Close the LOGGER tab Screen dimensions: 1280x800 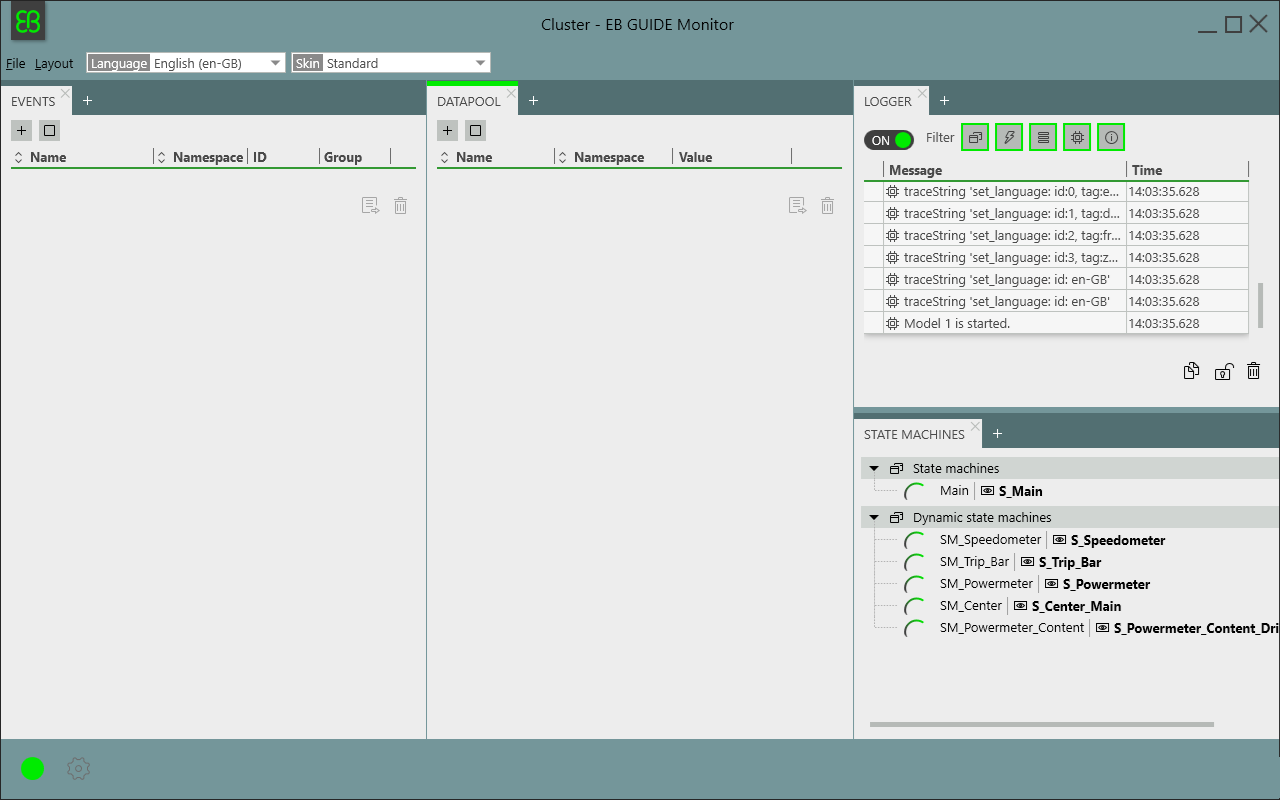922,94
